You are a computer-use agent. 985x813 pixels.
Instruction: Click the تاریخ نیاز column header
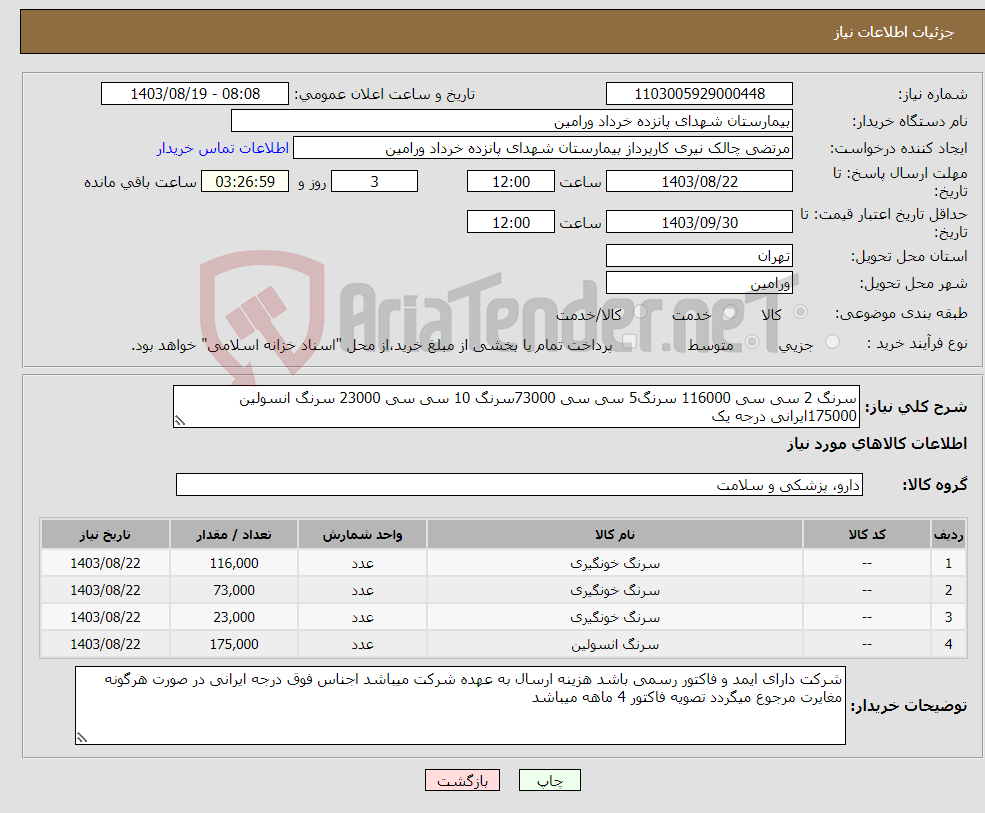[105, 535]
